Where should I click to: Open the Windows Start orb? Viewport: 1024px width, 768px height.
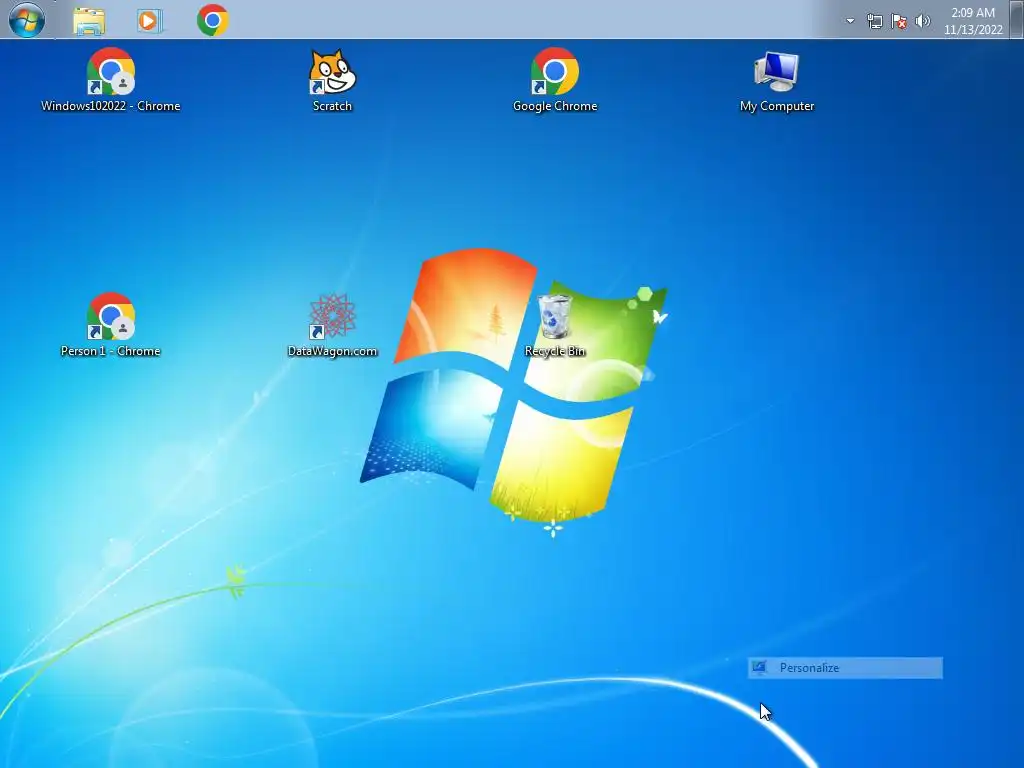pos(27,20)
